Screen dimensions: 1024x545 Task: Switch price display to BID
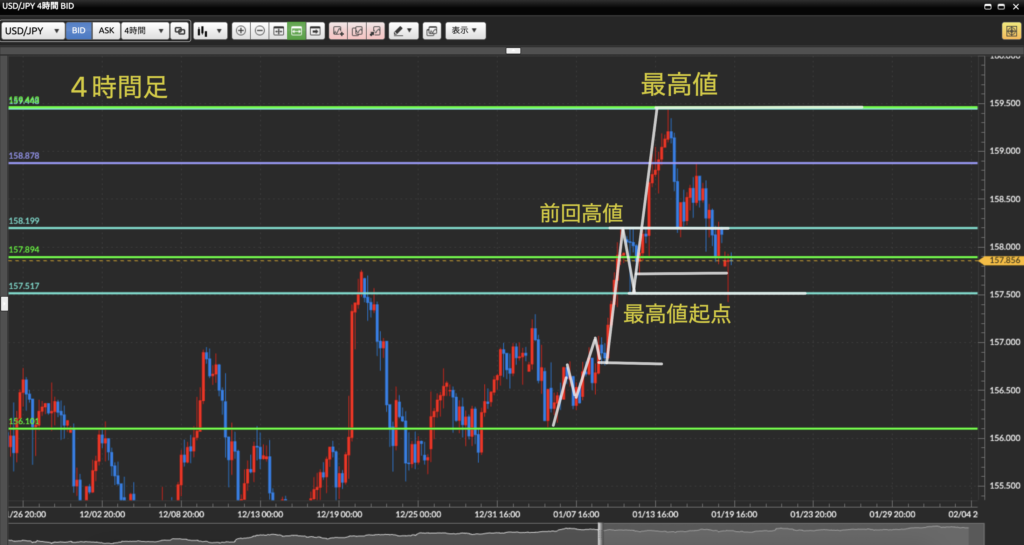pyautogui.click(x=79, y=31)
